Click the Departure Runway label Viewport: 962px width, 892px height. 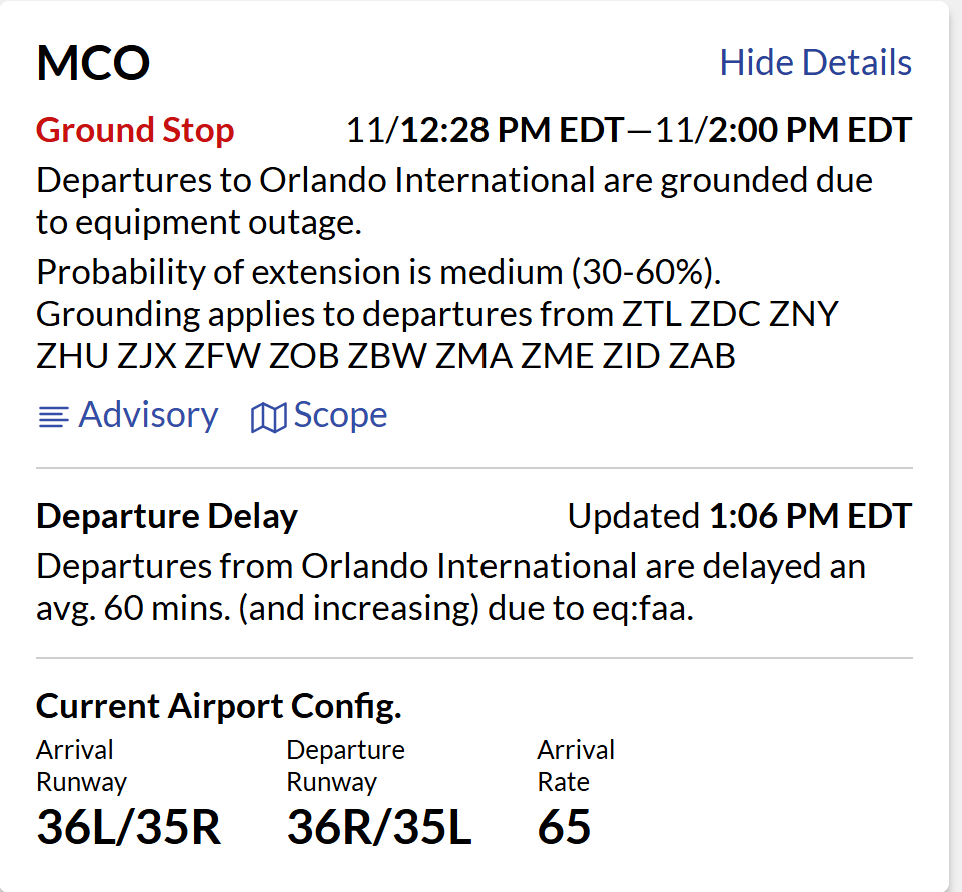click(x=345, y=765)
